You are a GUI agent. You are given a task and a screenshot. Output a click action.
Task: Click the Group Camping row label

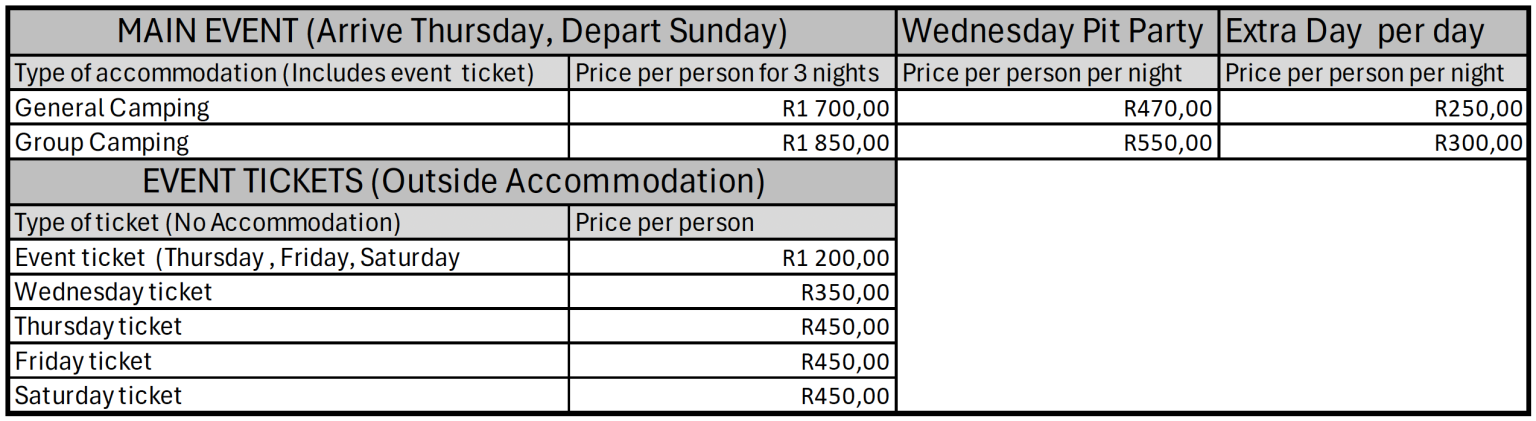[101, 143]
